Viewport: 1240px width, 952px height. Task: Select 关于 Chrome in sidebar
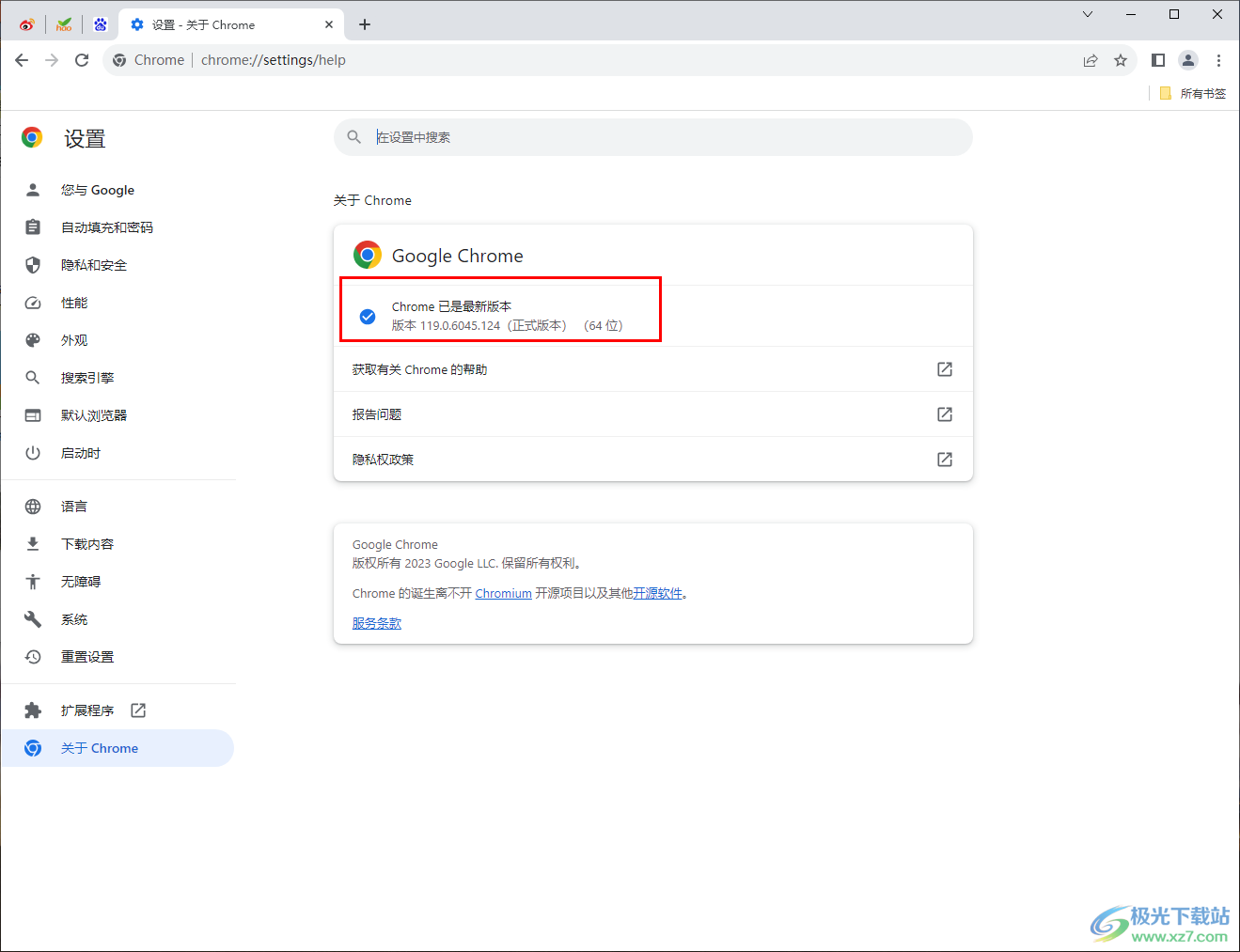[x=118, y=748]
